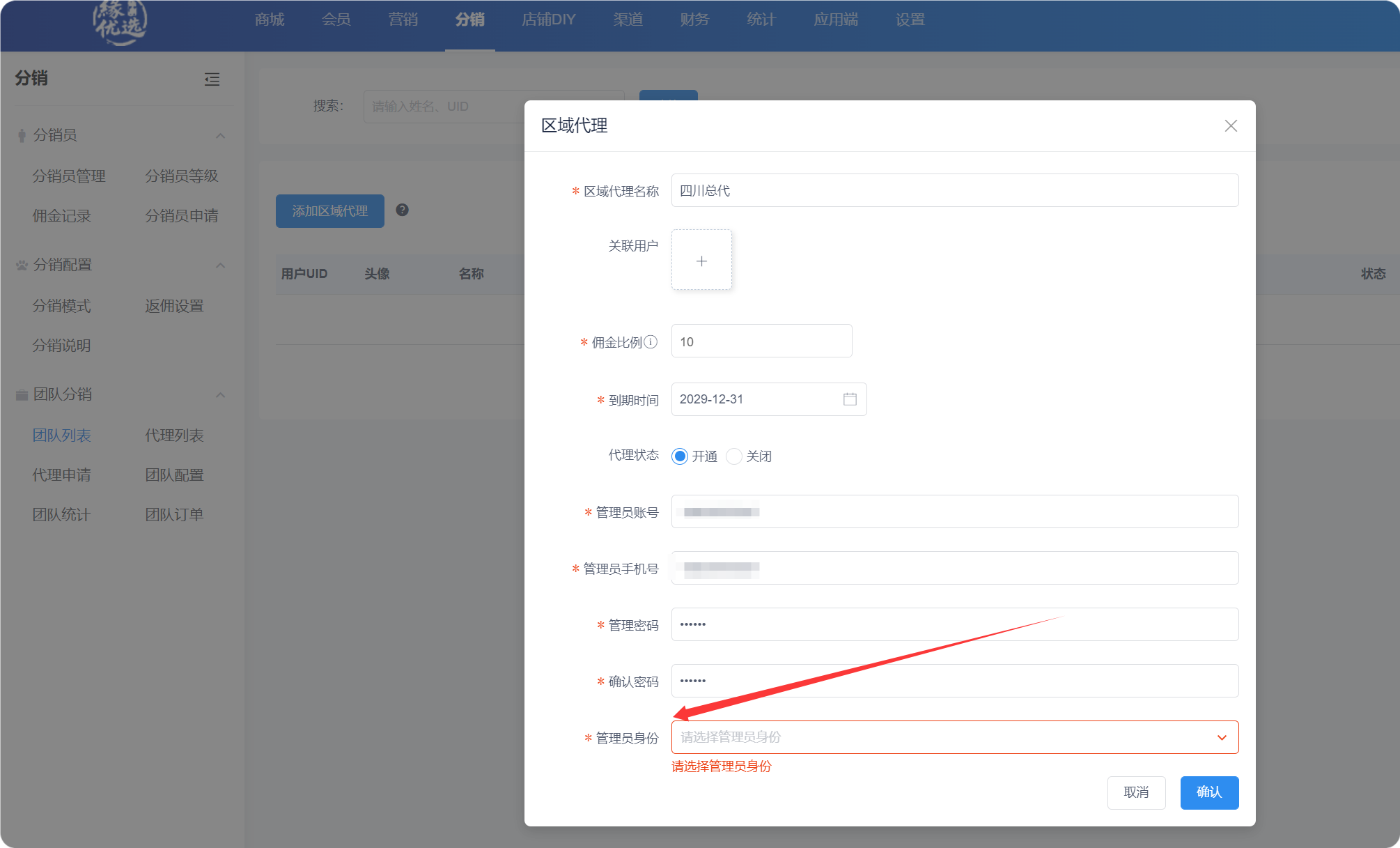Click the plus icon to add linked user

coord(701,261)
